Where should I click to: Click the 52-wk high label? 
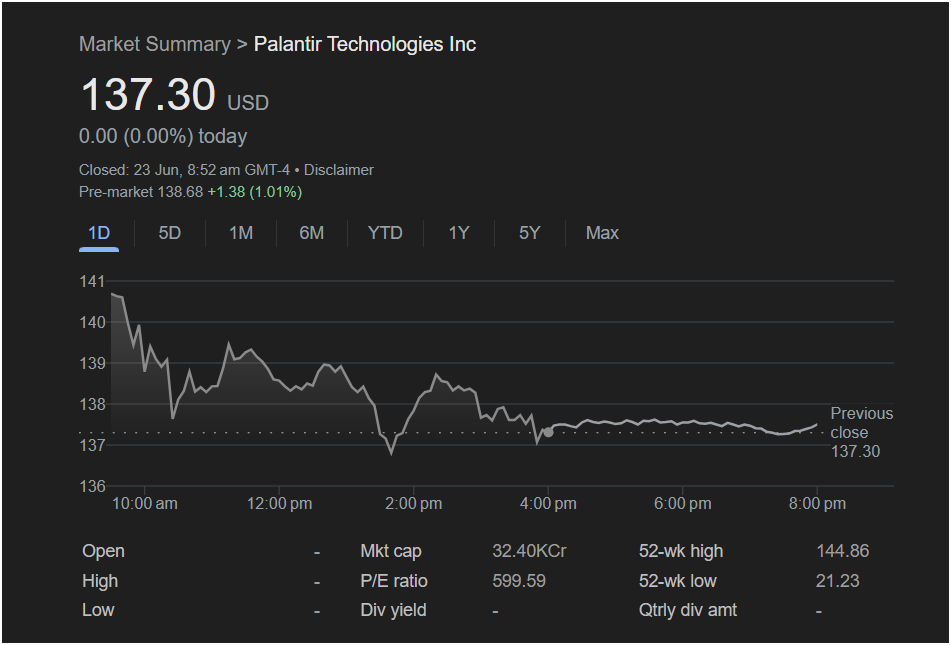coord(680,551)
